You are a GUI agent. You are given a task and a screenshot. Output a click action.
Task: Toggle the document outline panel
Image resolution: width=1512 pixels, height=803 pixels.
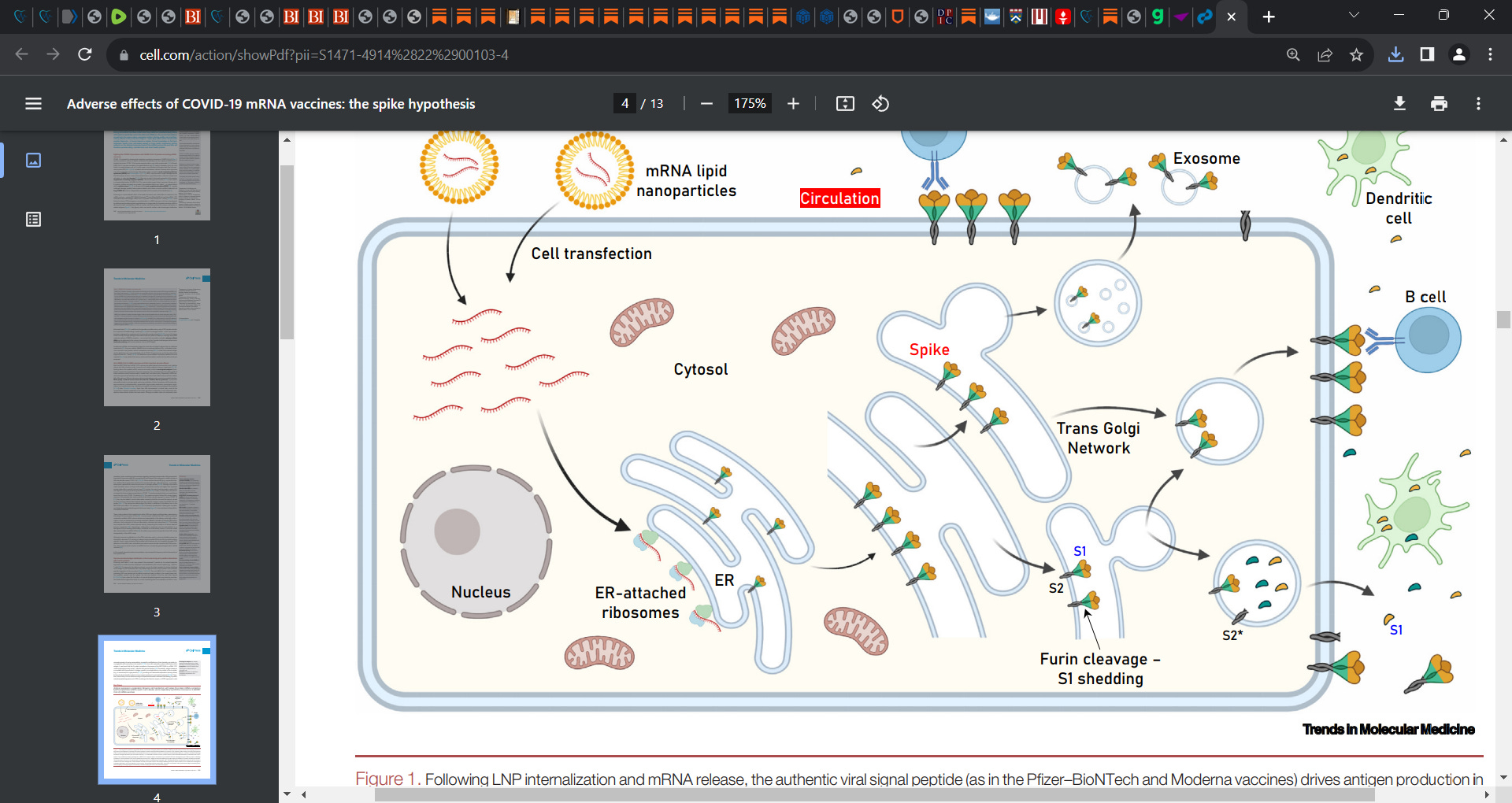(x=33, y=220)
